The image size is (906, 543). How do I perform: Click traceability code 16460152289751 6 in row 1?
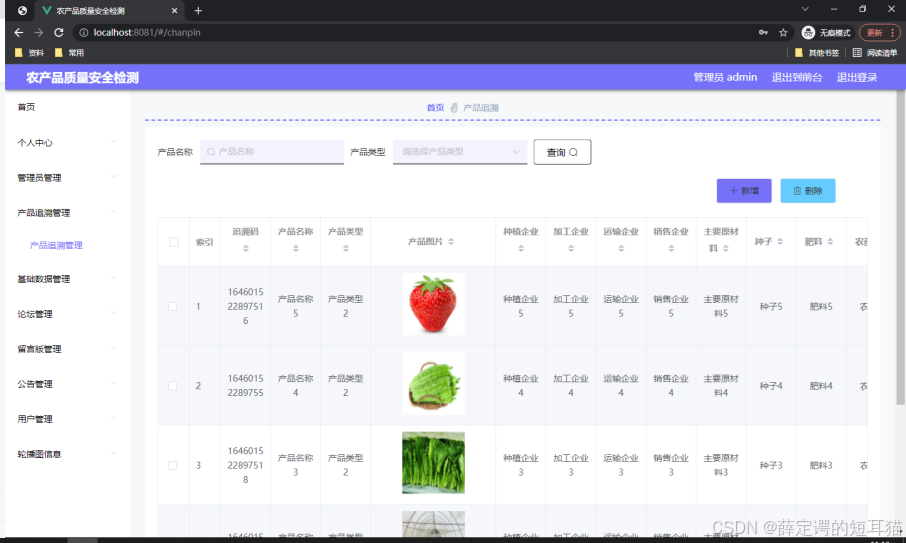coord(246,306)
